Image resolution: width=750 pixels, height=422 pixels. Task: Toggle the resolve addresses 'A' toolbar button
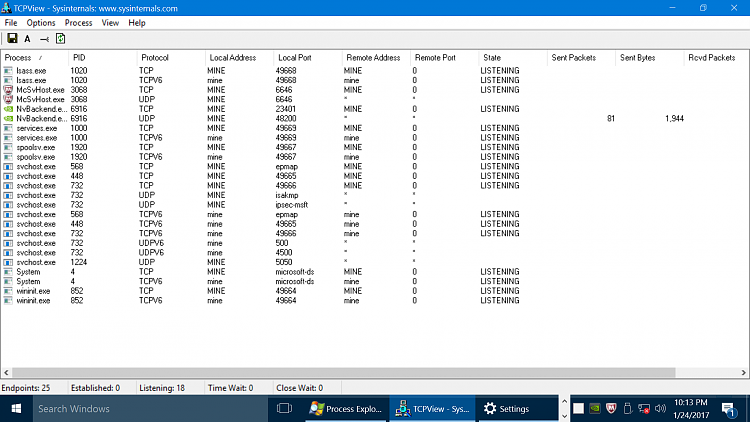point(28,39)
